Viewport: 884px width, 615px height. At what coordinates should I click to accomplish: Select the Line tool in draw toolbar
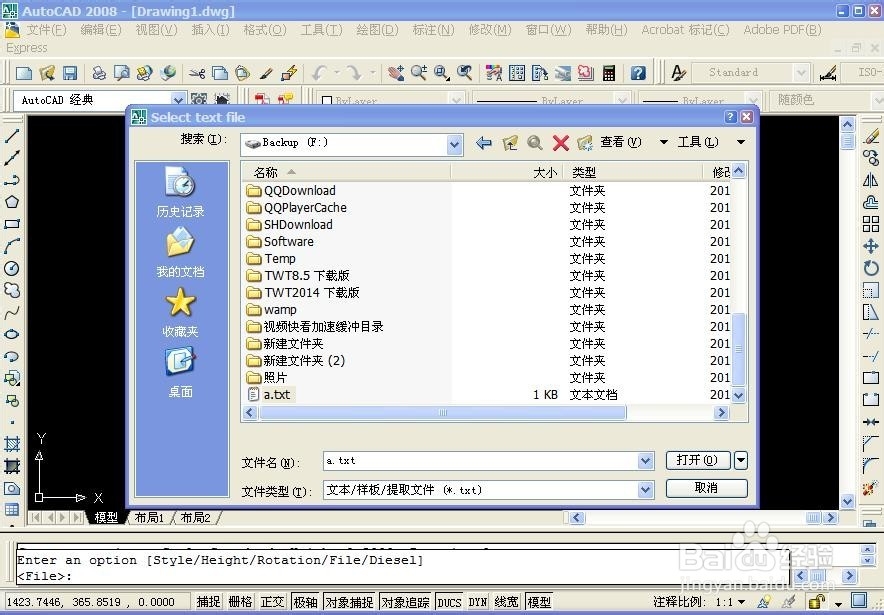(x=12, y=136)
